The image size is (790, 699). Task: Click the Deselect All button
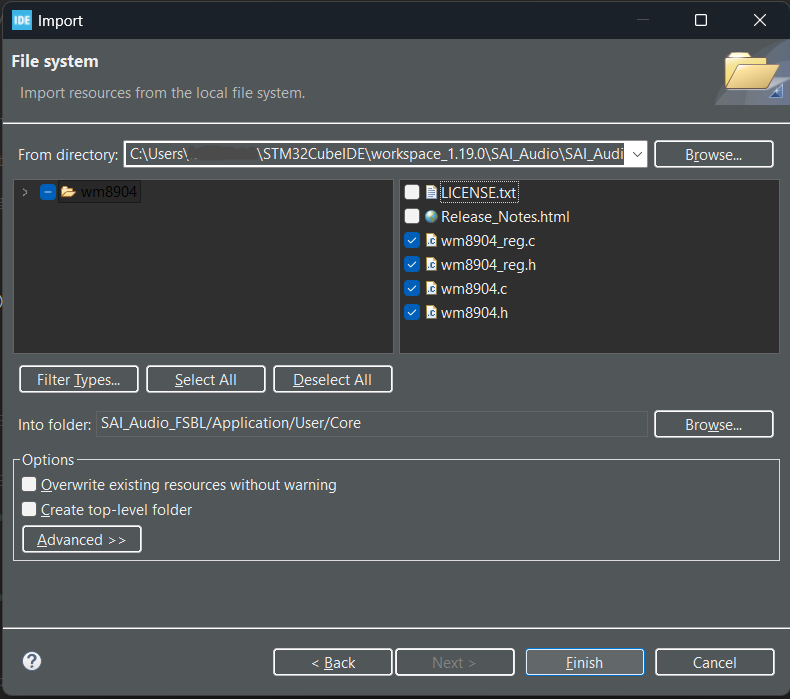(x=333, y=380)
